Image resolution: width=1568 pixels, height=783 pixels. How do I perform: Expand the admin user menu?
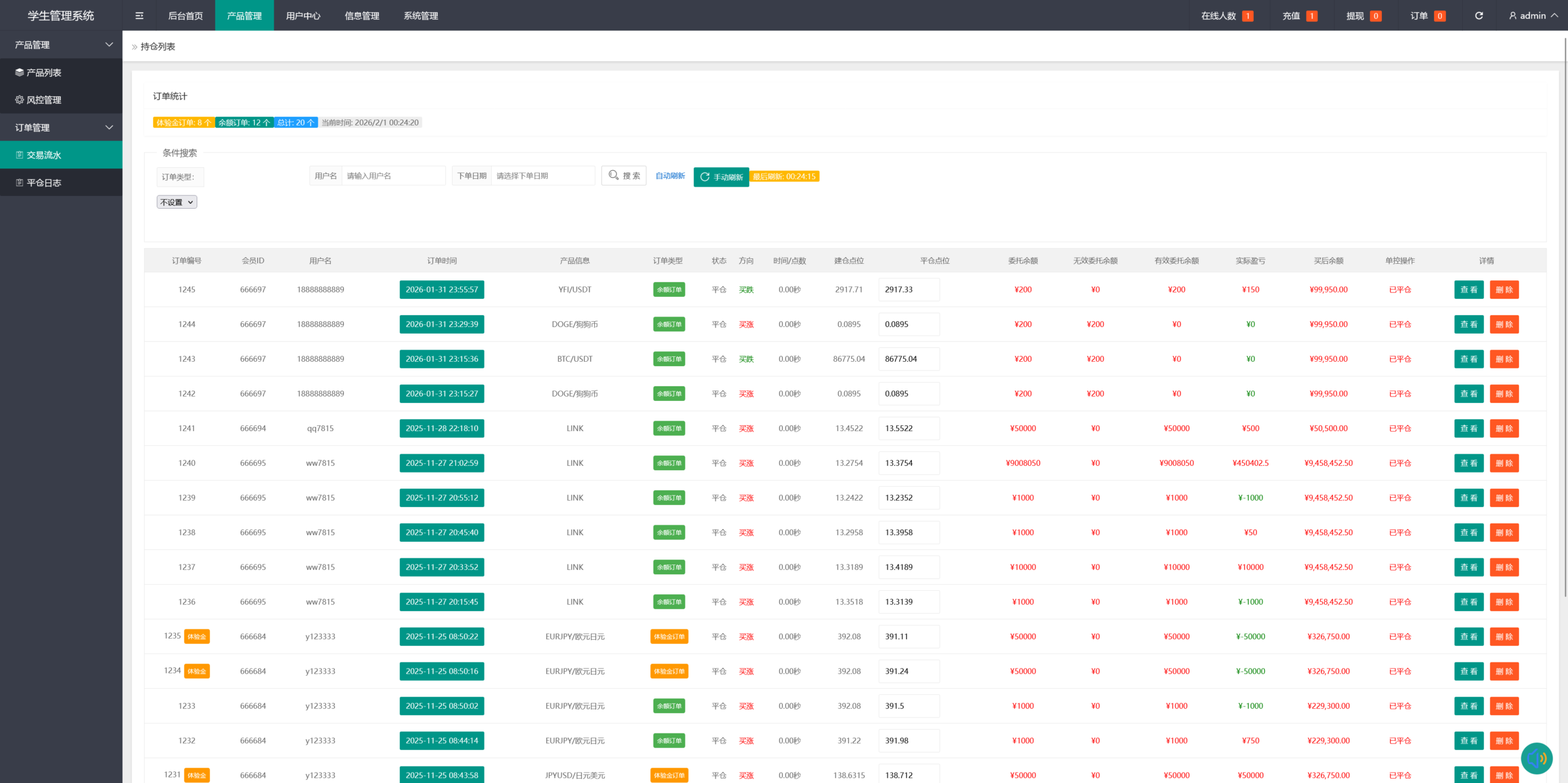pos(1533,16)
